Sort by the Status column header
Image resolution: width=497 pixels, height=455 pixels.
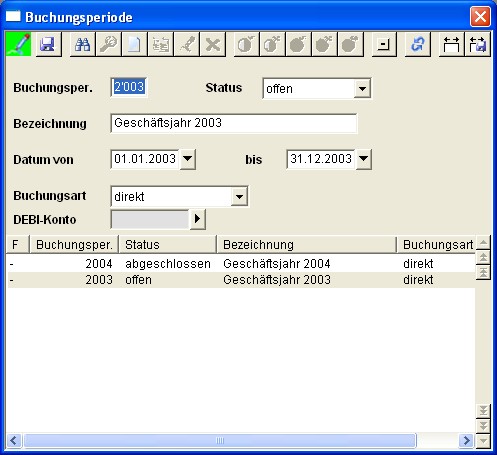click(x=168, y=245)
